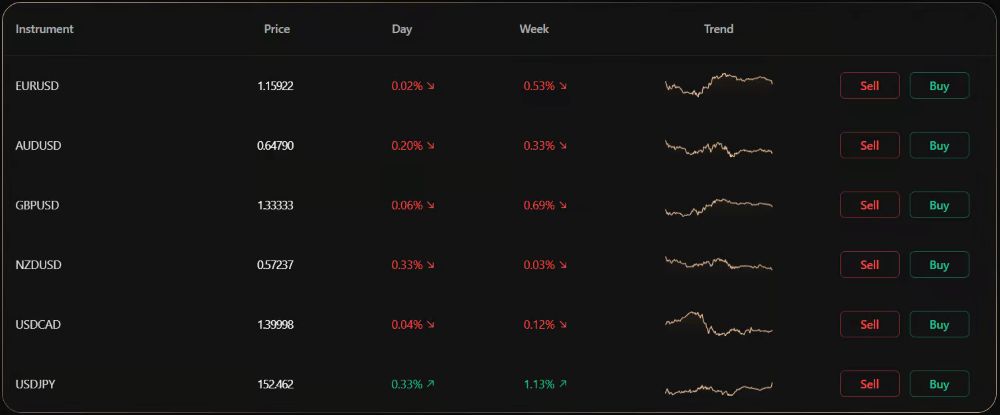Select the GBPUSD instrument name
Viewport: 1000px width, 415px height.
38,206
